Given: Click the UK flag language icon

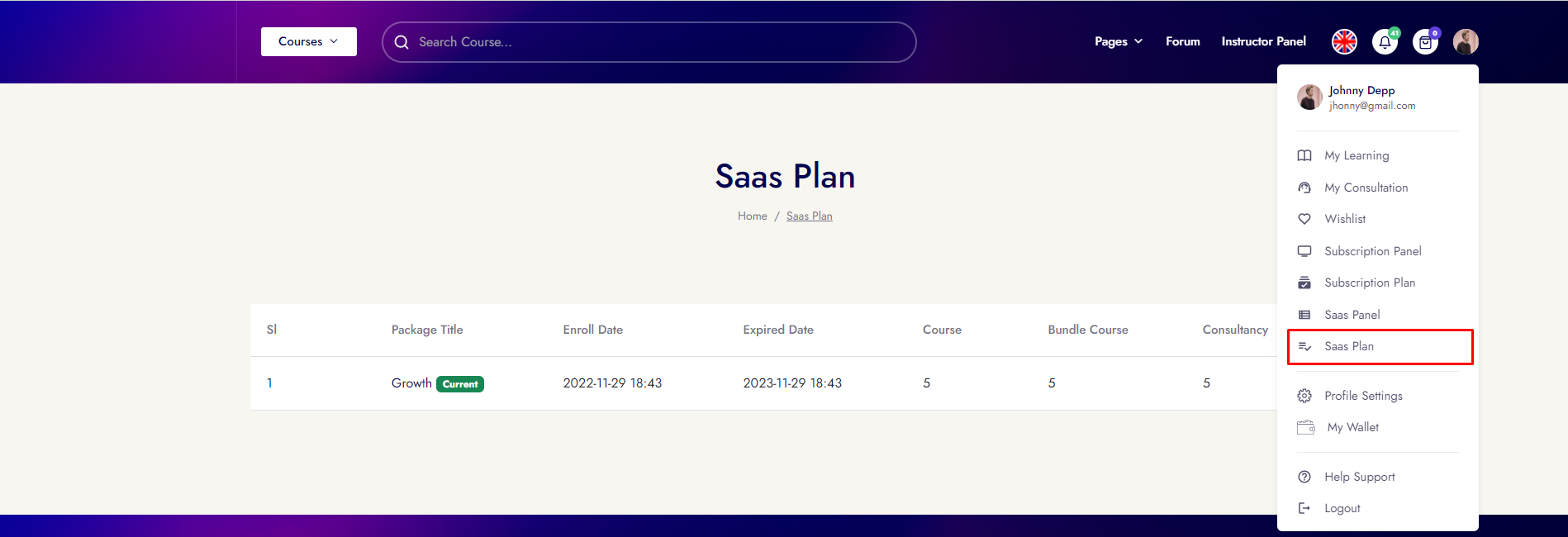Looking at the screenshot, I should click(1344, 42).
